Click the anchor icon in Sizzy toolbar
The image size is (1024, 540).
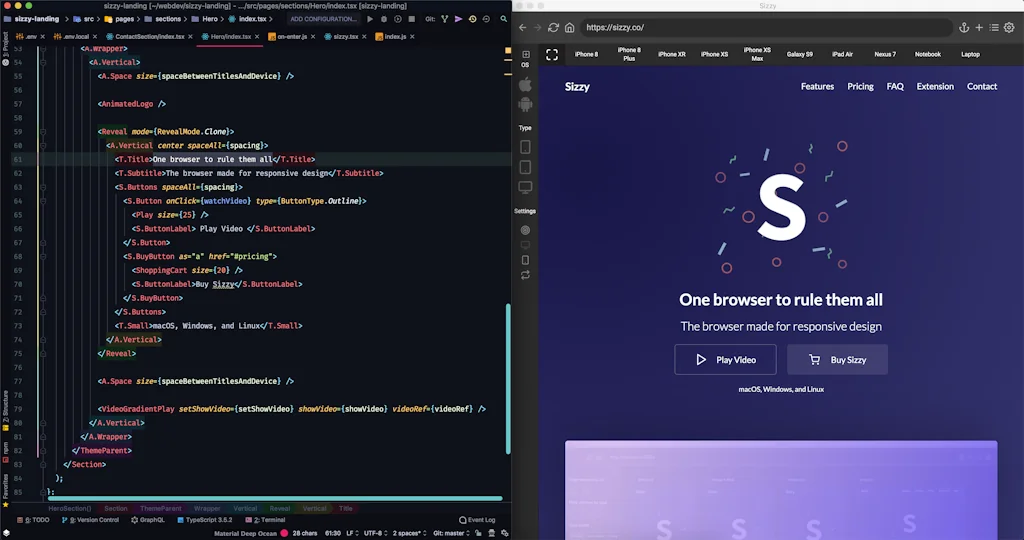click(964, 28)
